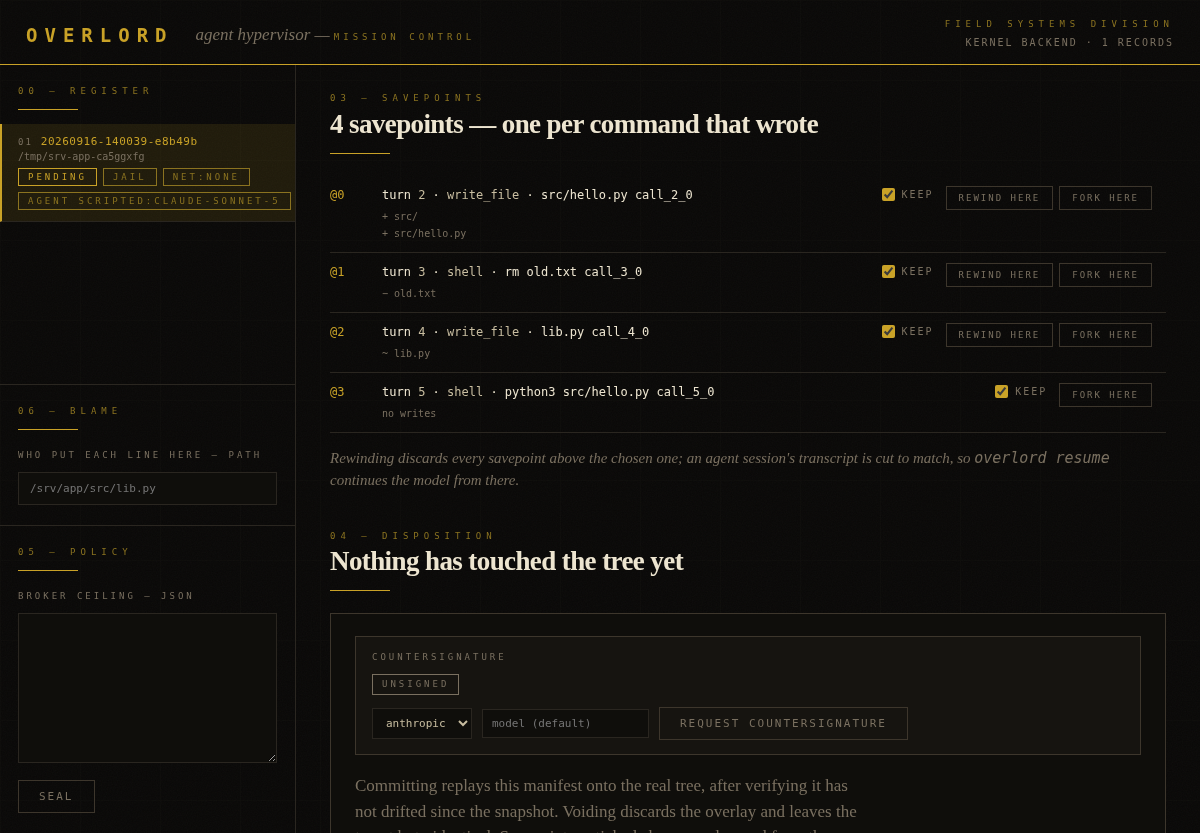Click REQUEST COUNTERSIGNATURE button
Viewport: 1200px width, 833px height.
(783, 723)
